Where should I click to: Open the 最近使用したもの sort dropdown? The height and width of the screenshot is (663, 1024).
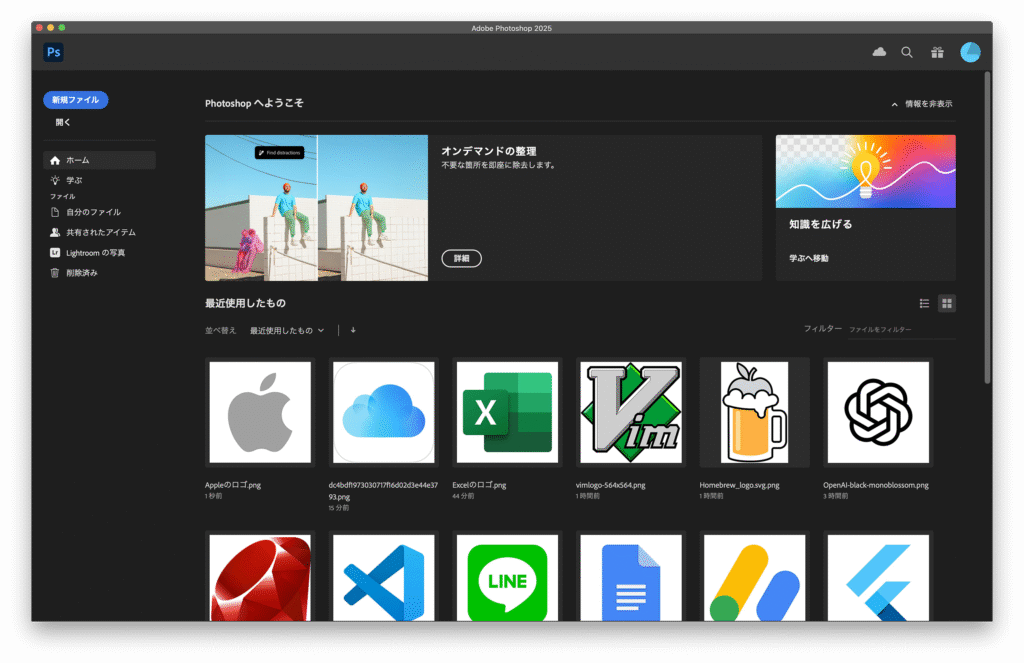coord(287,331)
